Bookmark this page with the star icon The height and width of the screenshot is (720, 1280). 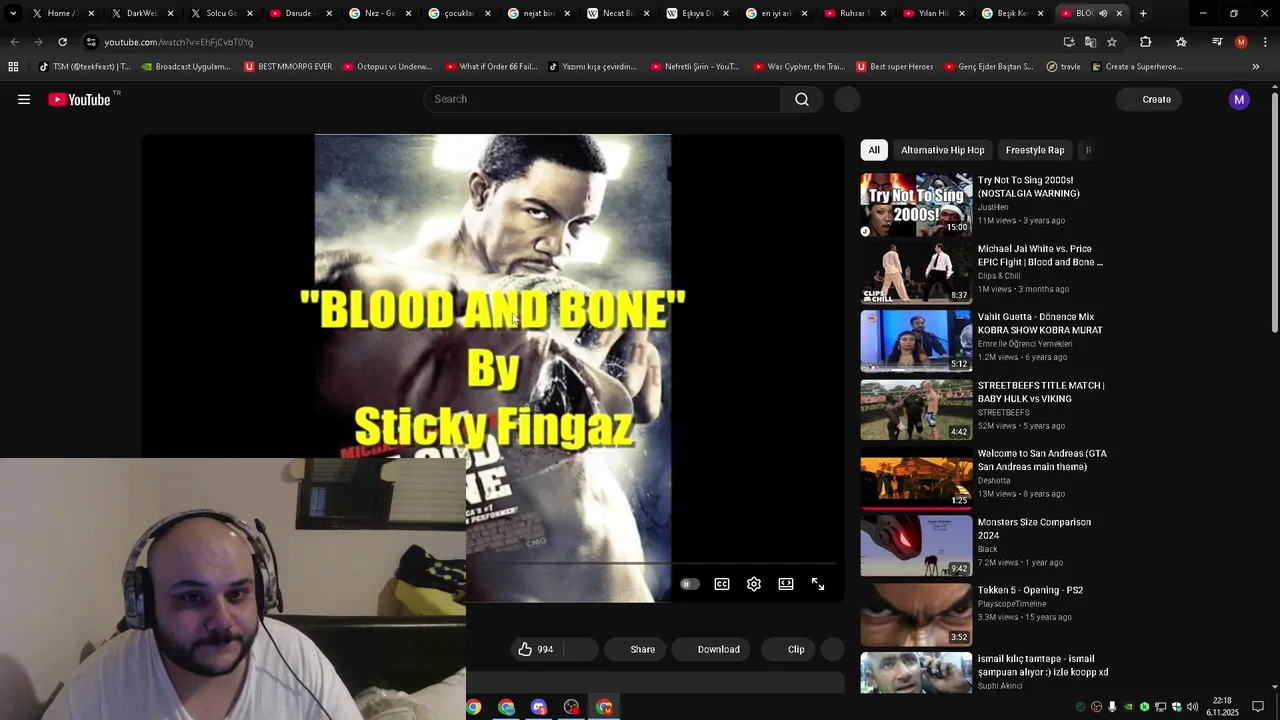[1112, 42]
